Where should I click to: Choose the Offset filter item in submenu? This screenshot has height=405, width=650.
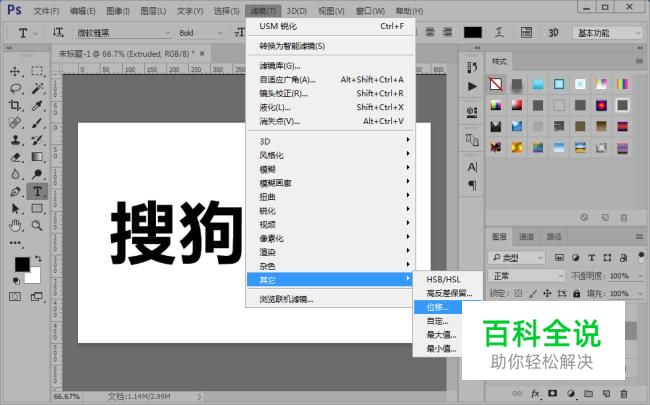(x=438, y=308)
